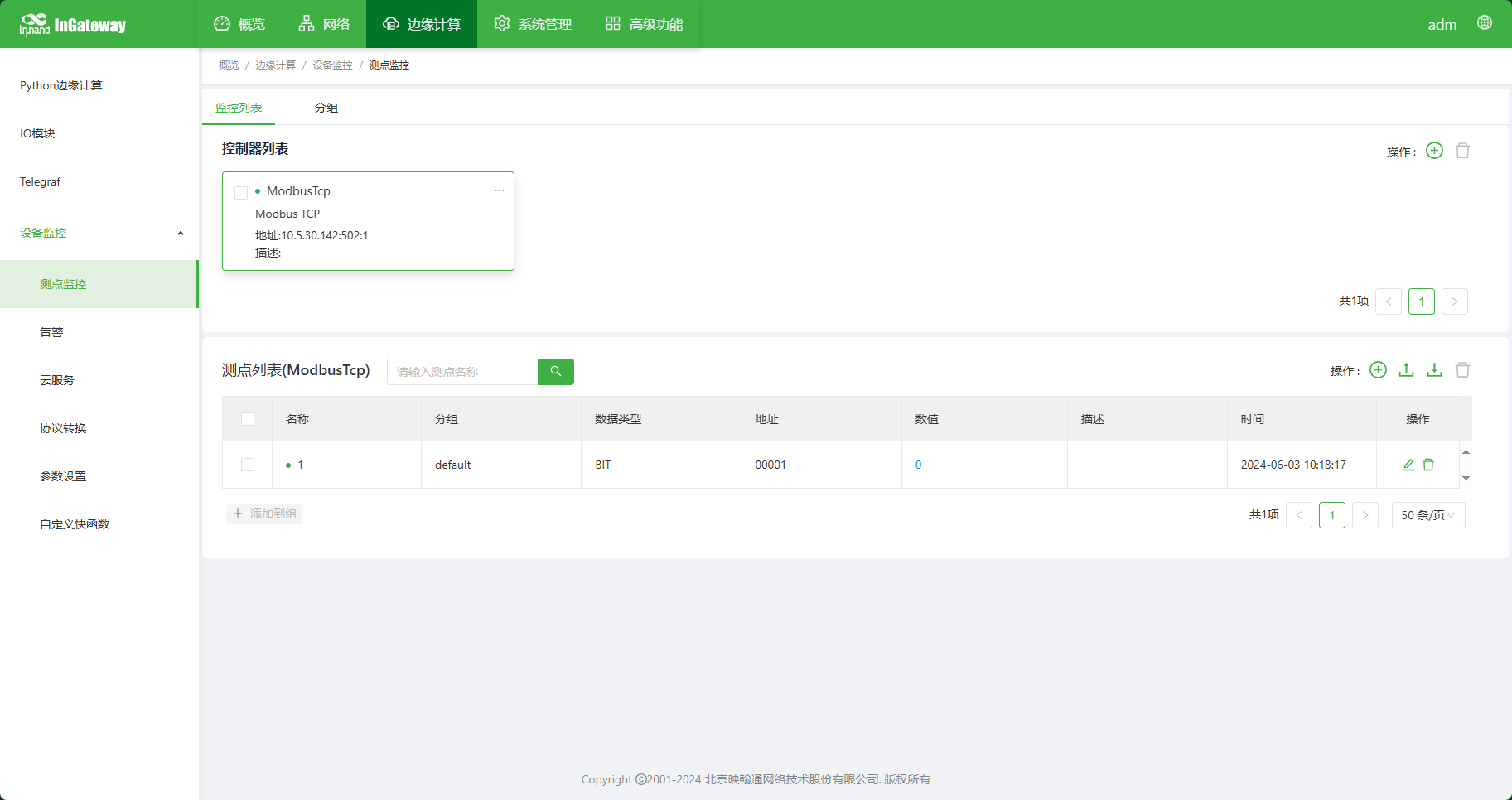
Task: Open the 系统管理 top menu
Action: [533, 24]
